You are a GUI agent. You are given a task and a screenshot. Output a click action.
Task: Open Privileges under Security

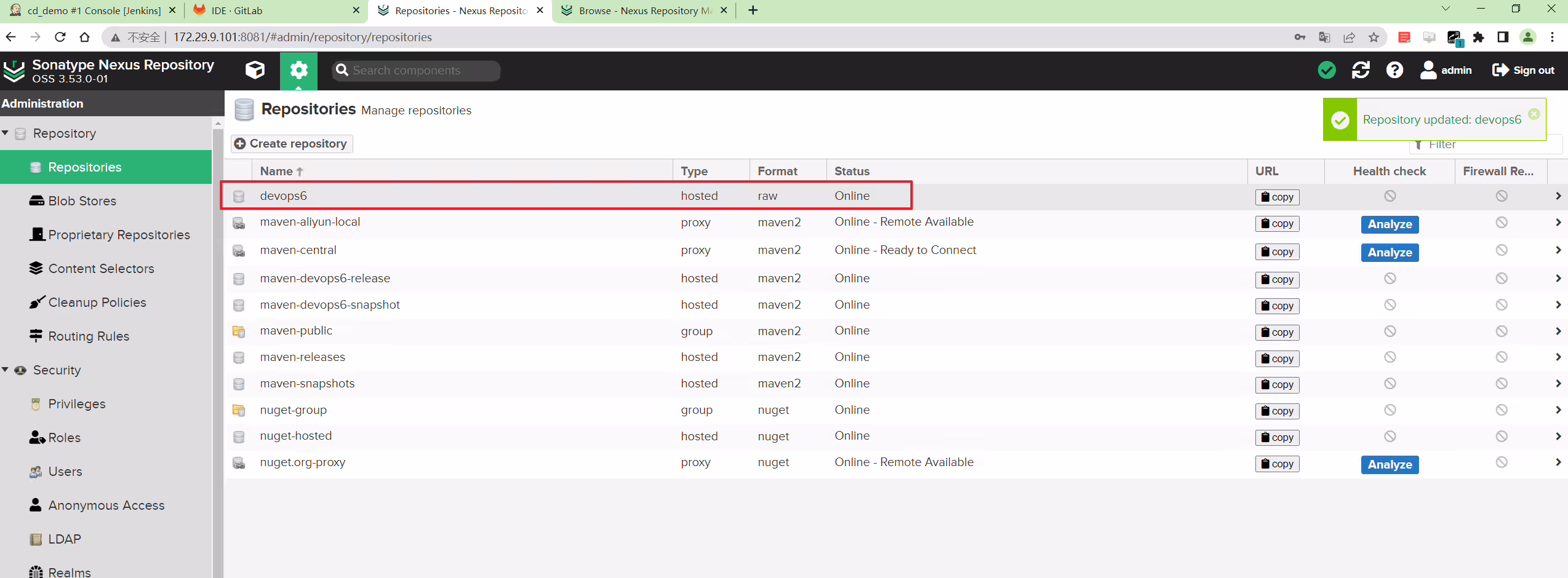coord(106,404)
